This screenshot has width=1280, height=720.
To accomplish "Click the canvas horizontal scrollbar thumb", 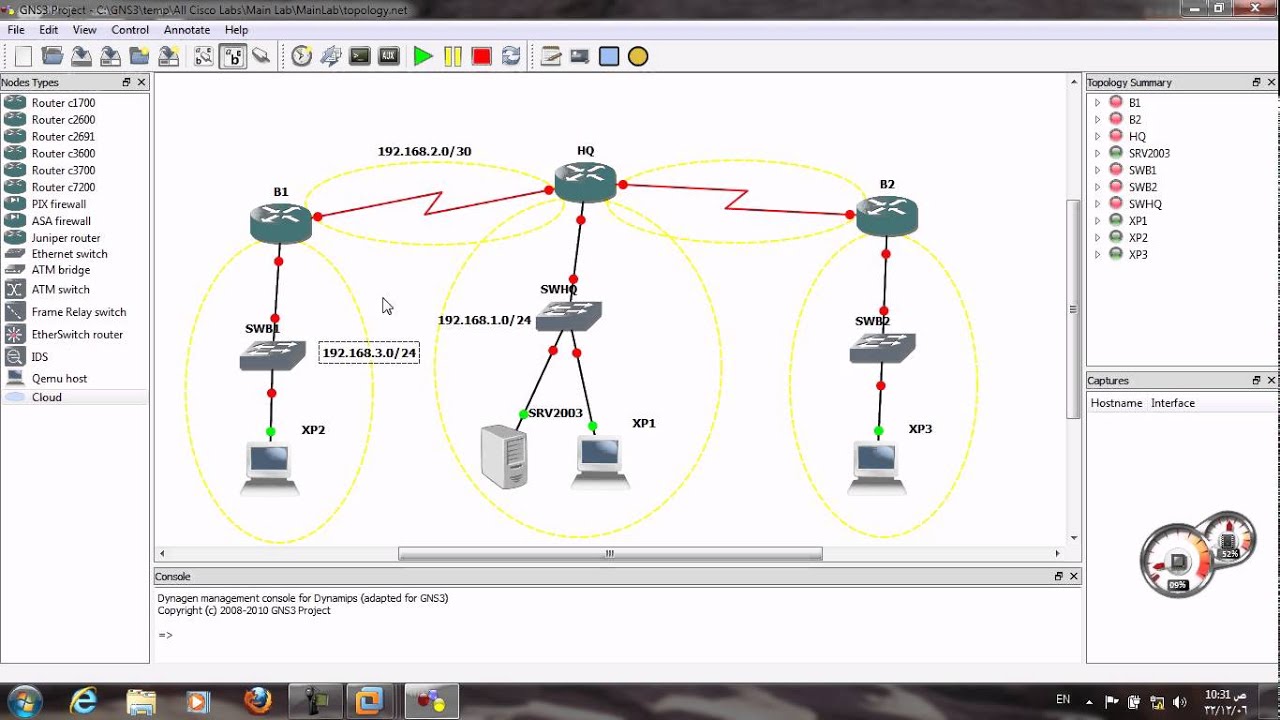I will [x=610, y=553].
